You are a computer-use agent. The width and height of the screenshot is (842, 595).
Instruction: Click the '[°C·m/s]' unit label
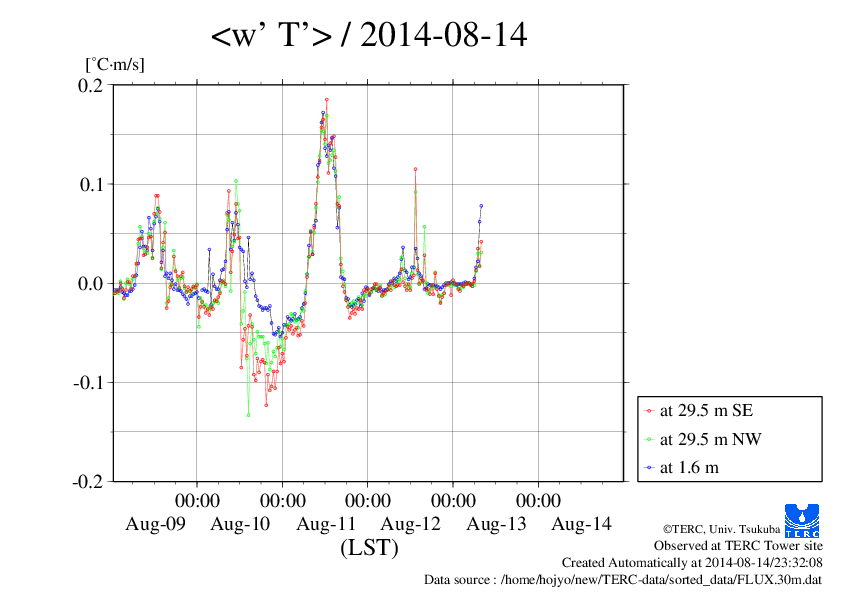tap(115, 64)
